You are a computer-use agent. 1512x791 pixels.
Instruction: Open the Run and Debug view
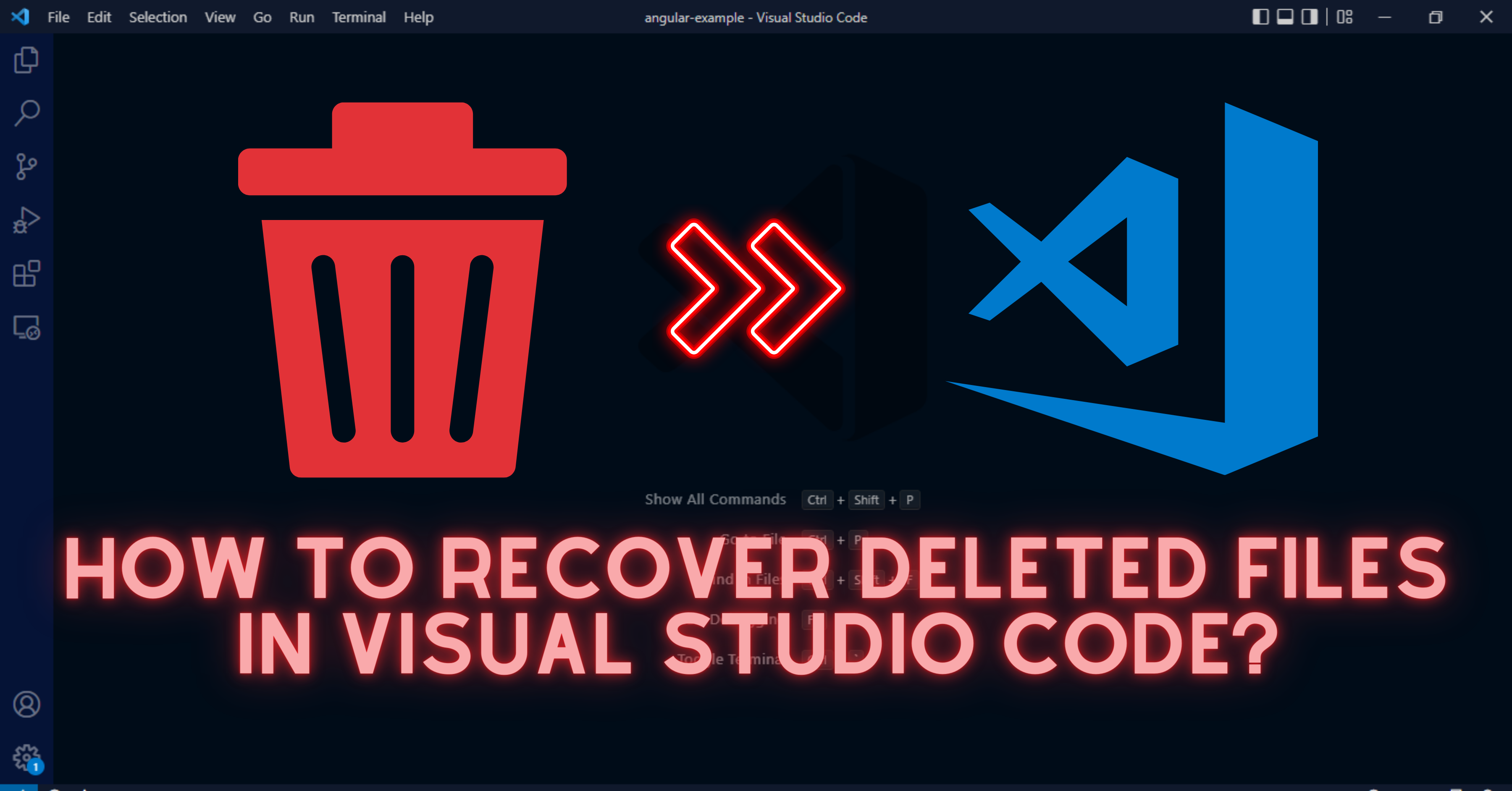pos(26,218)
